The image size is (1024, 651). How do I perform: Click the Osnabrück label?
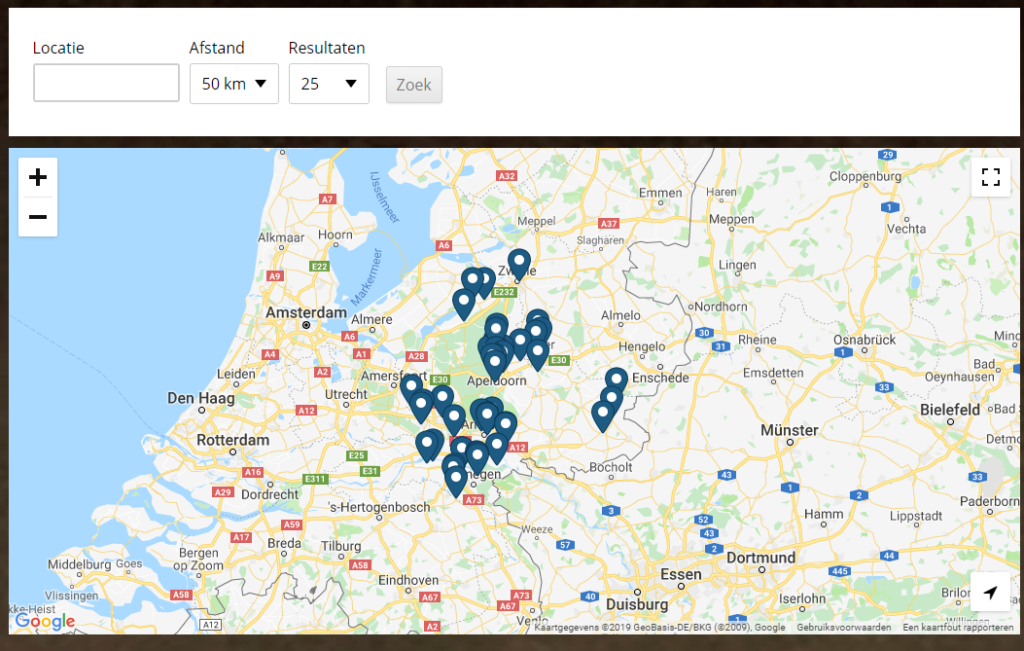[865, 340]
